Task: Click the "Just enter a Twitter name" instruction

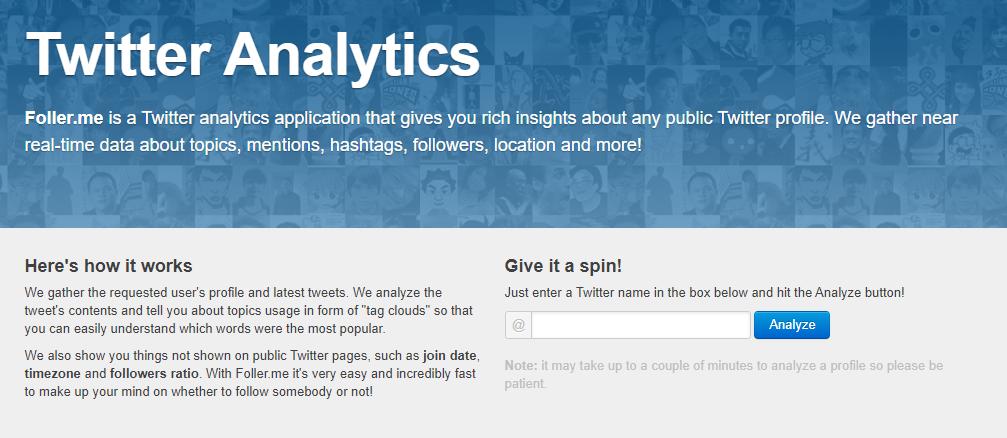Action: 704,293
